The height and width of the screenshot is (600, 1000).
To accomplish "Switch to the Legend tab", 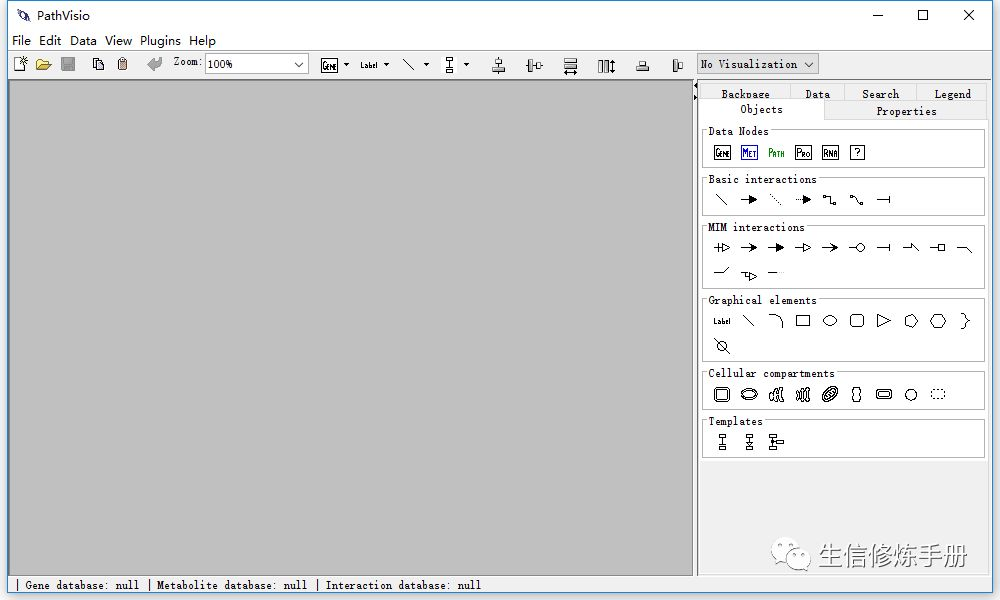I will [x=952, y=94].
